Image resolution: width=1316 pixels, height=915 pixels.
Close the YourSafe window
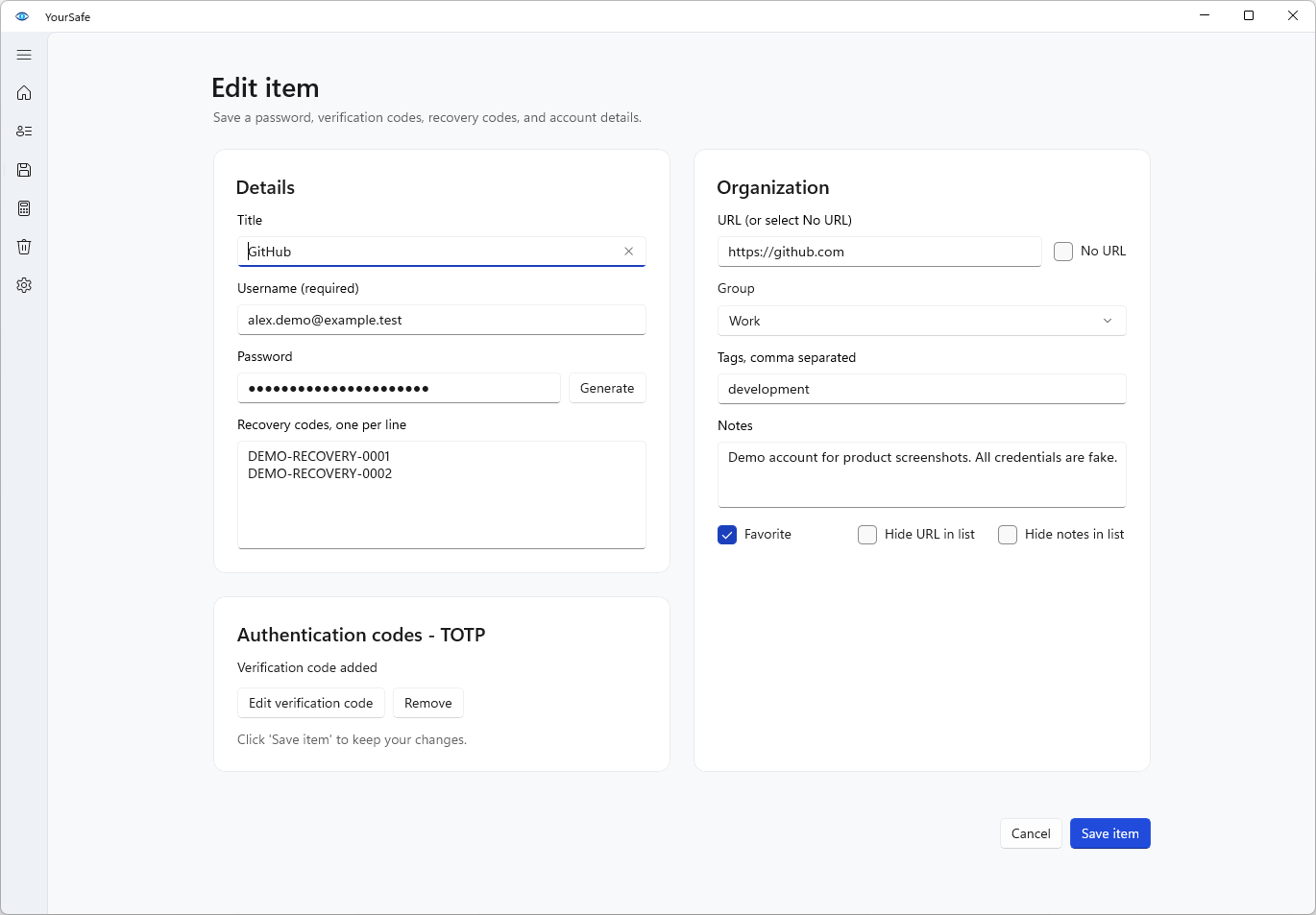(1293, 15)
